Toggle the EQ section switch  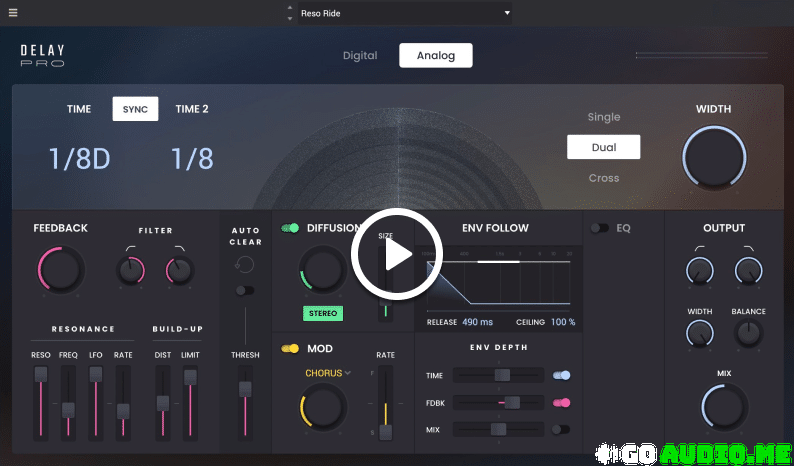600,228
